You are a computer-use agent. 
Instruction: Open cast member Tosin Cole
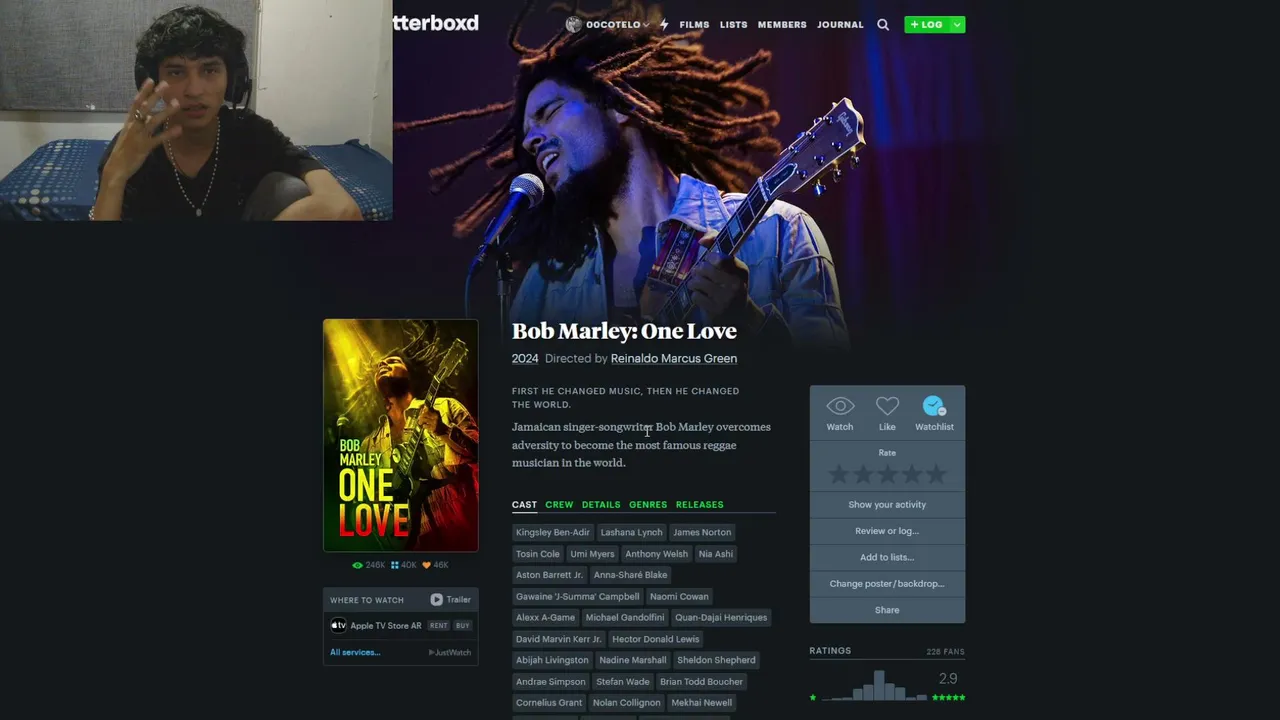click(538, 554)
